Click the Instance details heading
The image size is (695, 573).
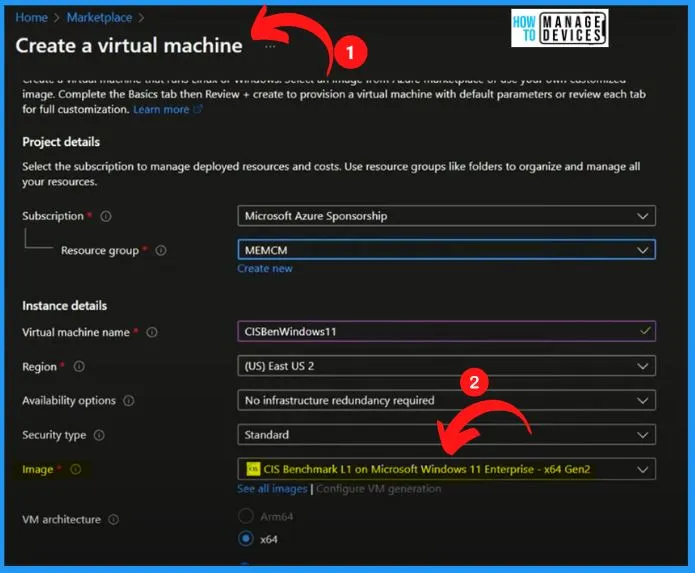tap(65, 306)
